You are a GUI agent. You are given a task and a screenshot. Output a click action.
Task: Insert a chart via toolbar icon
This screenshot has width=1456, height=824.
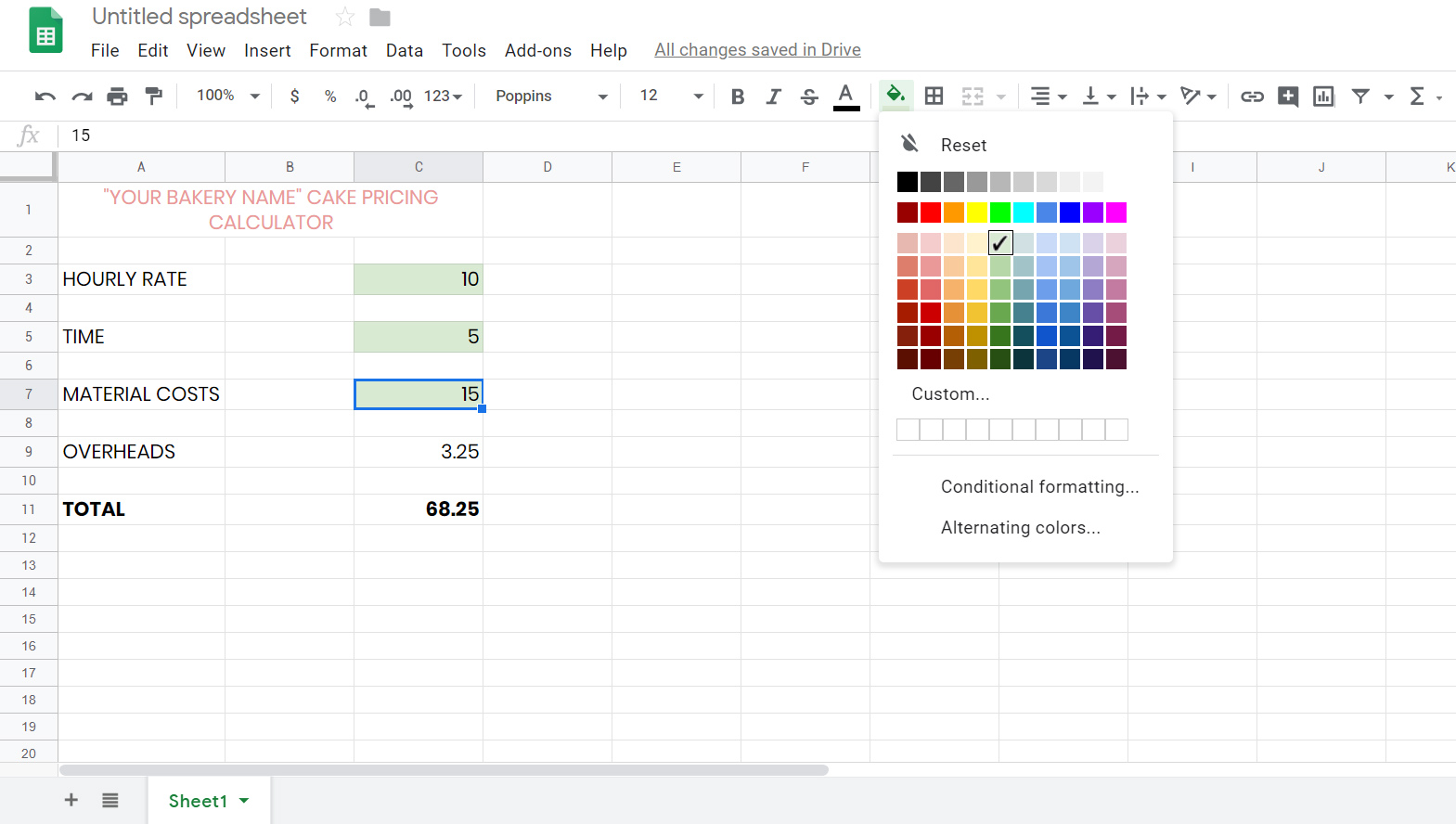coord(1323,97)
